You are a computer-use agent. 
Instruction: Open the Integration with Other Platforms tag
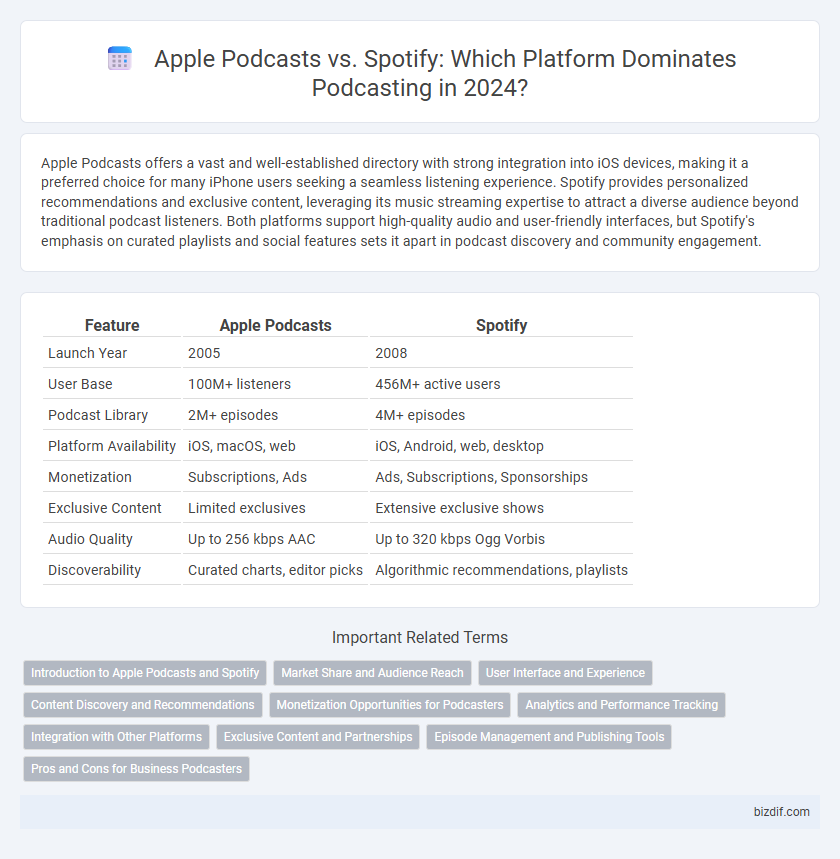tap(116, 737)
